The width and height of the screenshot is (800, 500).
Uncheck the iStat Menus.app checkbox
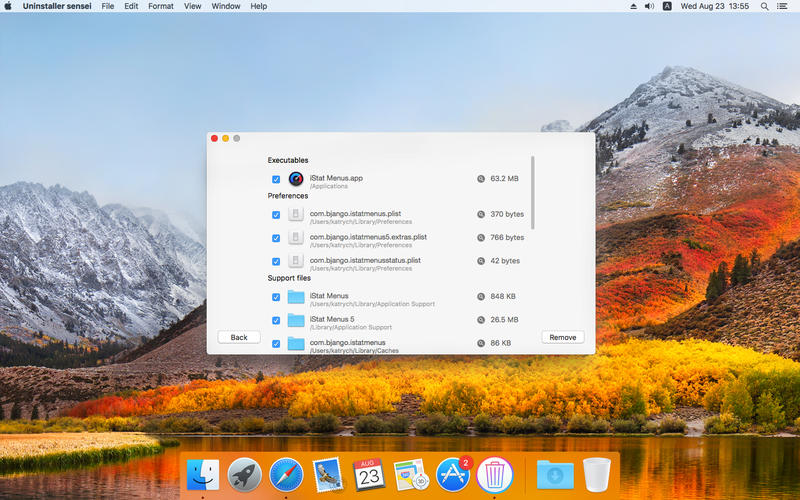point(276,179)
